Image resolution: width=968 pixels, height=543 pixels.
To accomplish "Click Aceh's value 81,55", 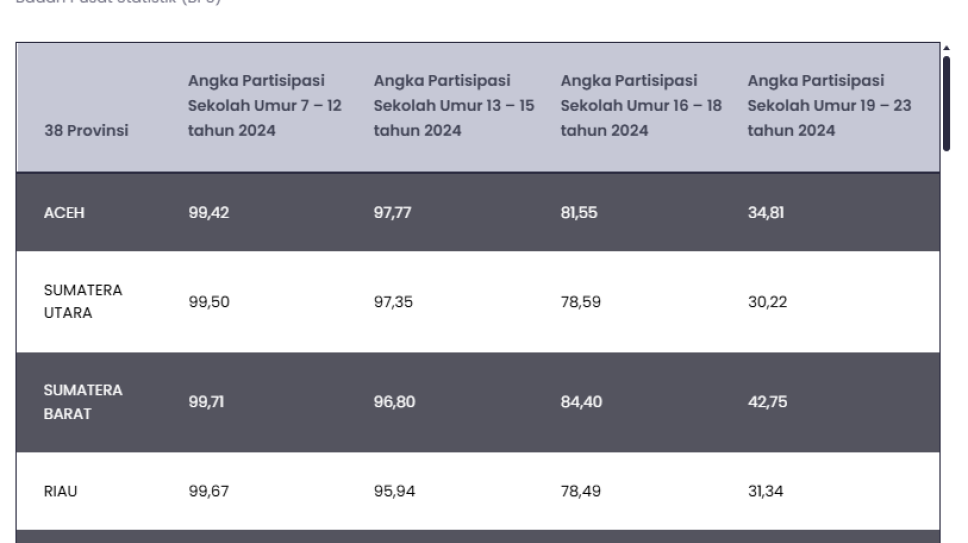I will (579, 212).
